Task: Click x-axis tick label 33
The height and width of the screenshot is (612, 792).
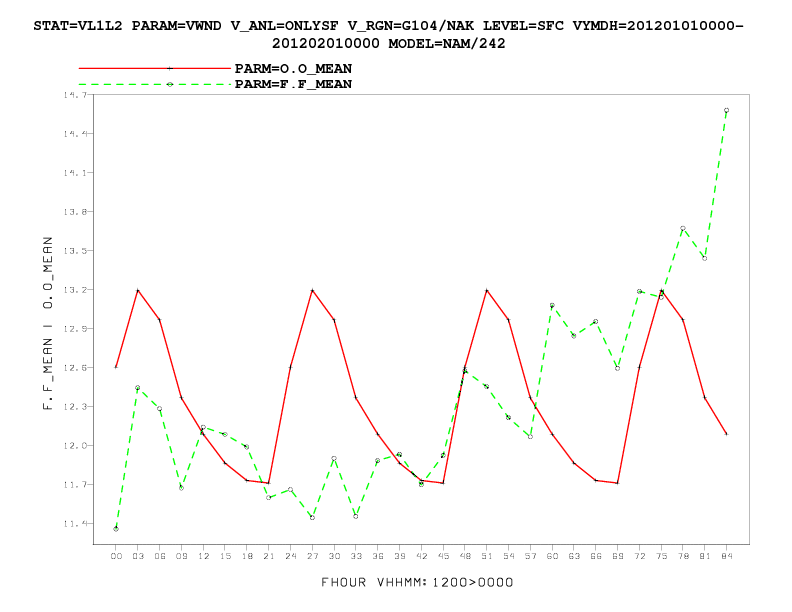Action: 356,556
